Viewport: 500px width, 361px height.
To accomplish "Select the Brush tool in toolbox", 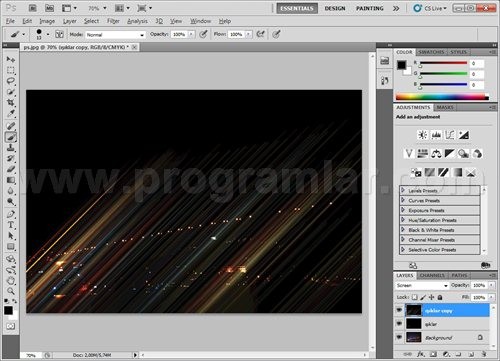I will [x=11, y=137].
